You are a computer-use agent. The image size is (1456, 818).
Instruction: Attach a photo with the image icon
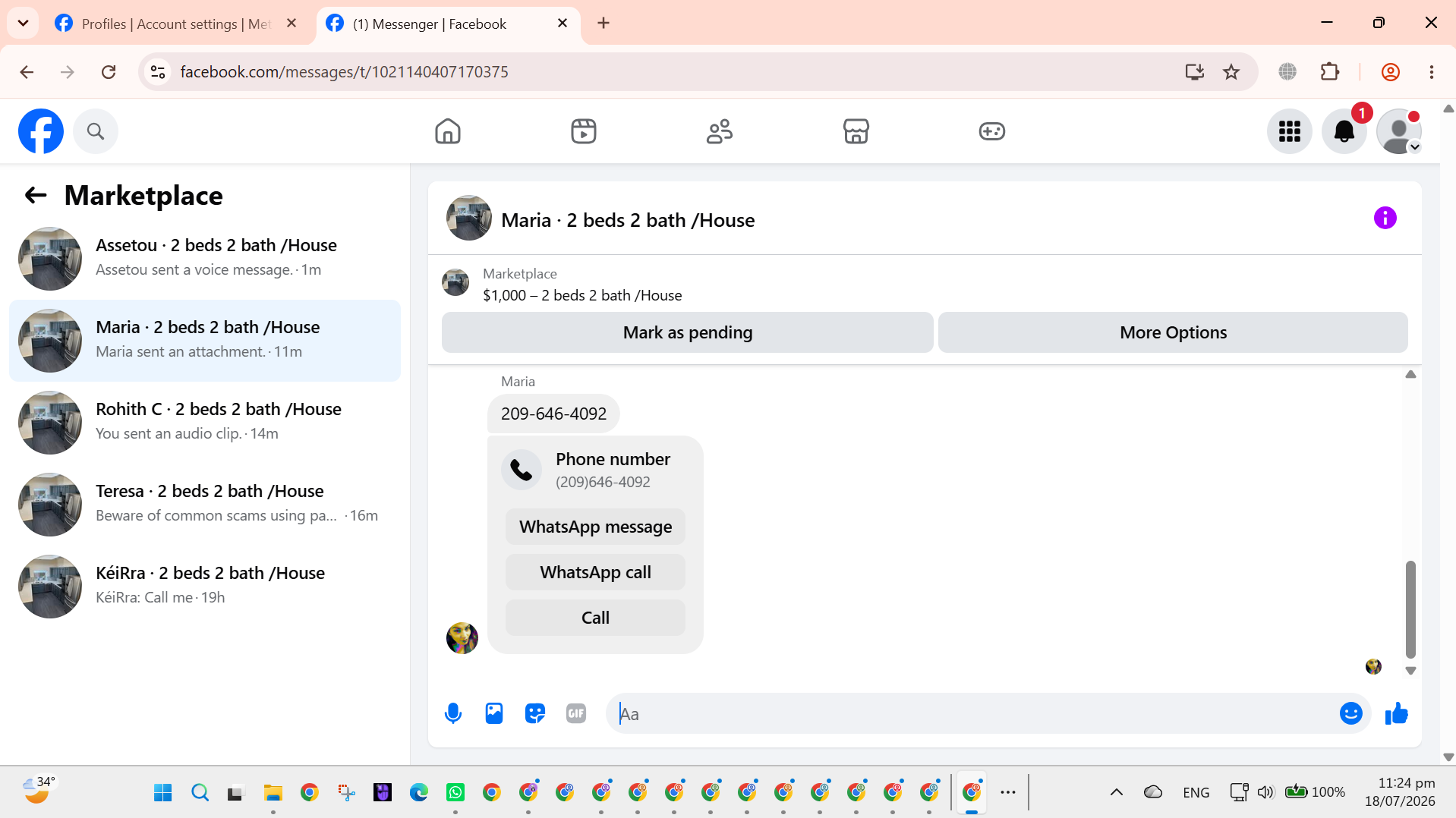(494, 713)
